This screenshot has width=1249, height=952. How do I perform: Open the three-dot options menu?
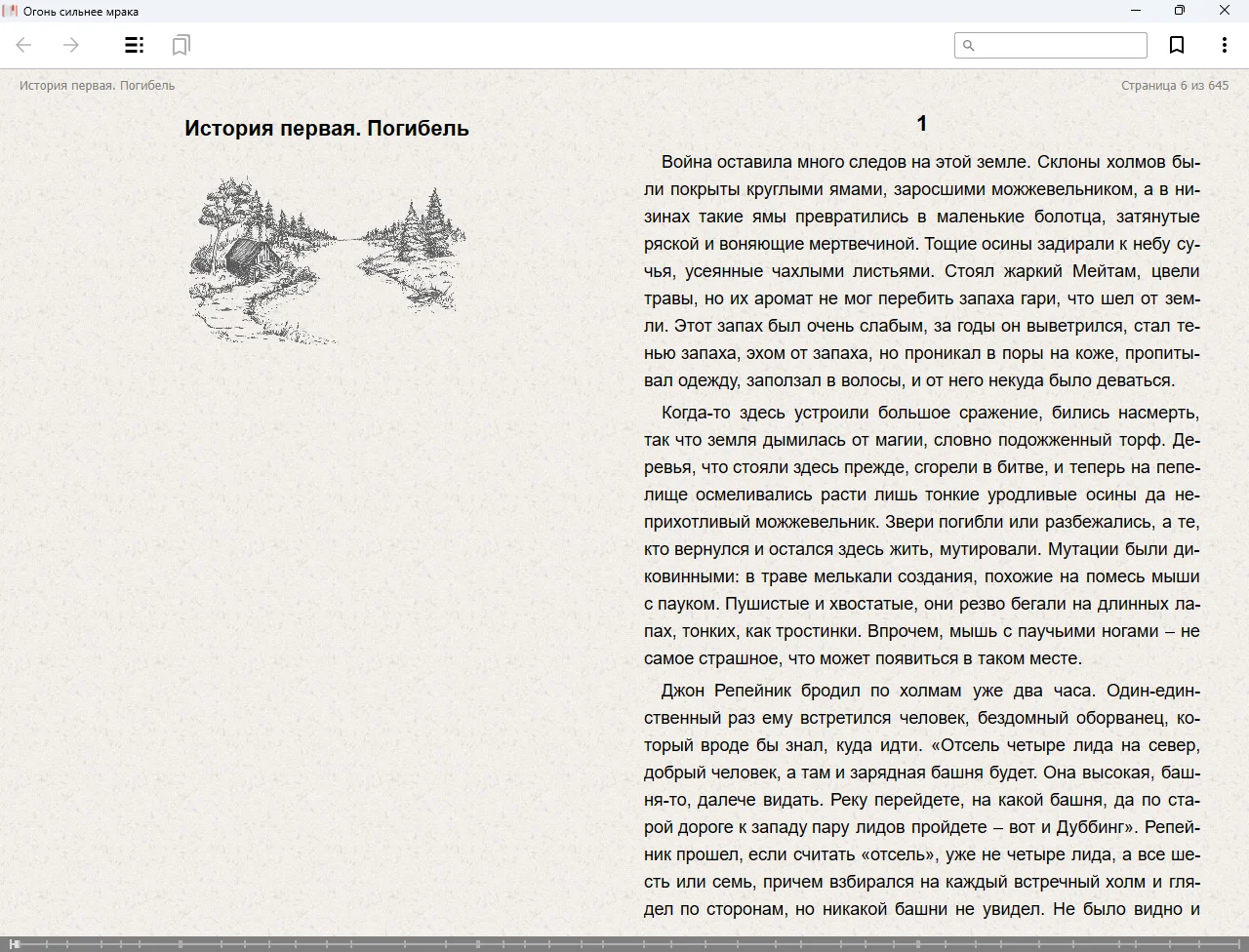[1224, 45]
